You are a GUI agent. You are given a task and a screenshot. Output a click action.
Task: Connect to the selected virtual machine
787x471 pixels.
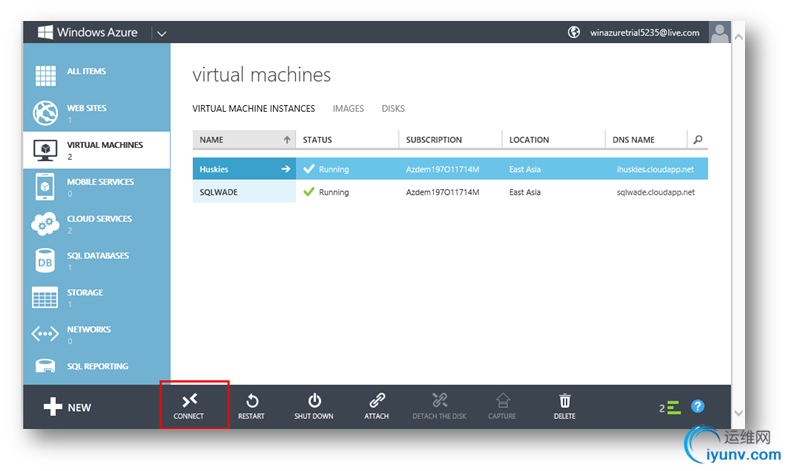coord(189,406)
